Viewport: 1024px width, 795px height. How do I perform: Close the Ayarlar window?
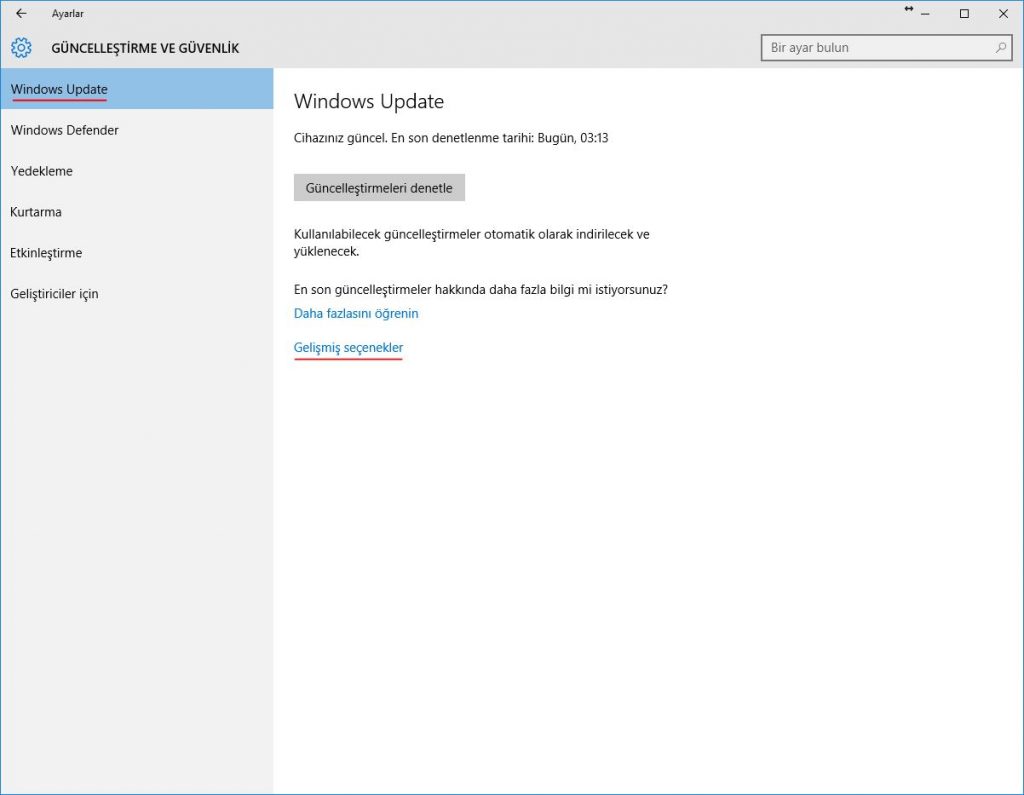point(1002,14)
